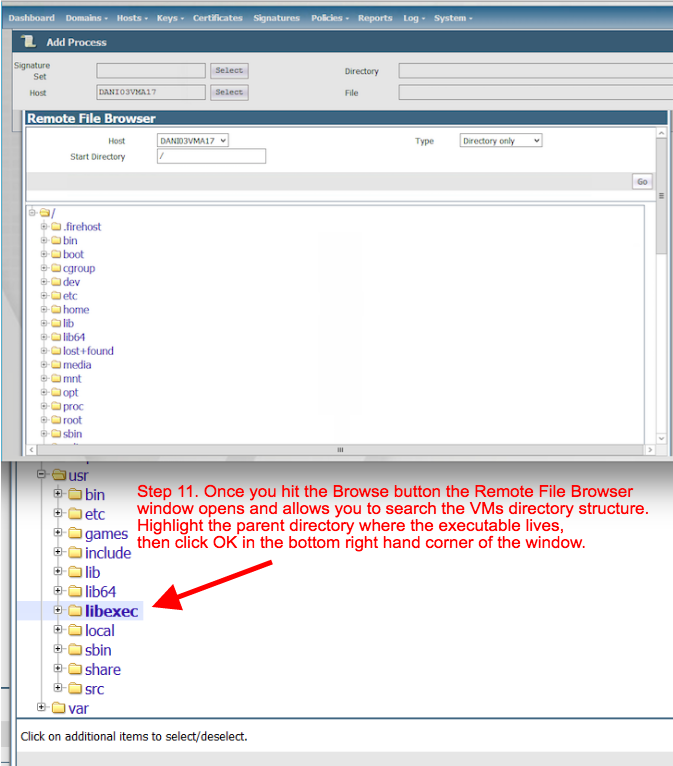This screenshot has width=673, height=766.
Task: Click the folder icon beside home
Action: tap(56, 310)
